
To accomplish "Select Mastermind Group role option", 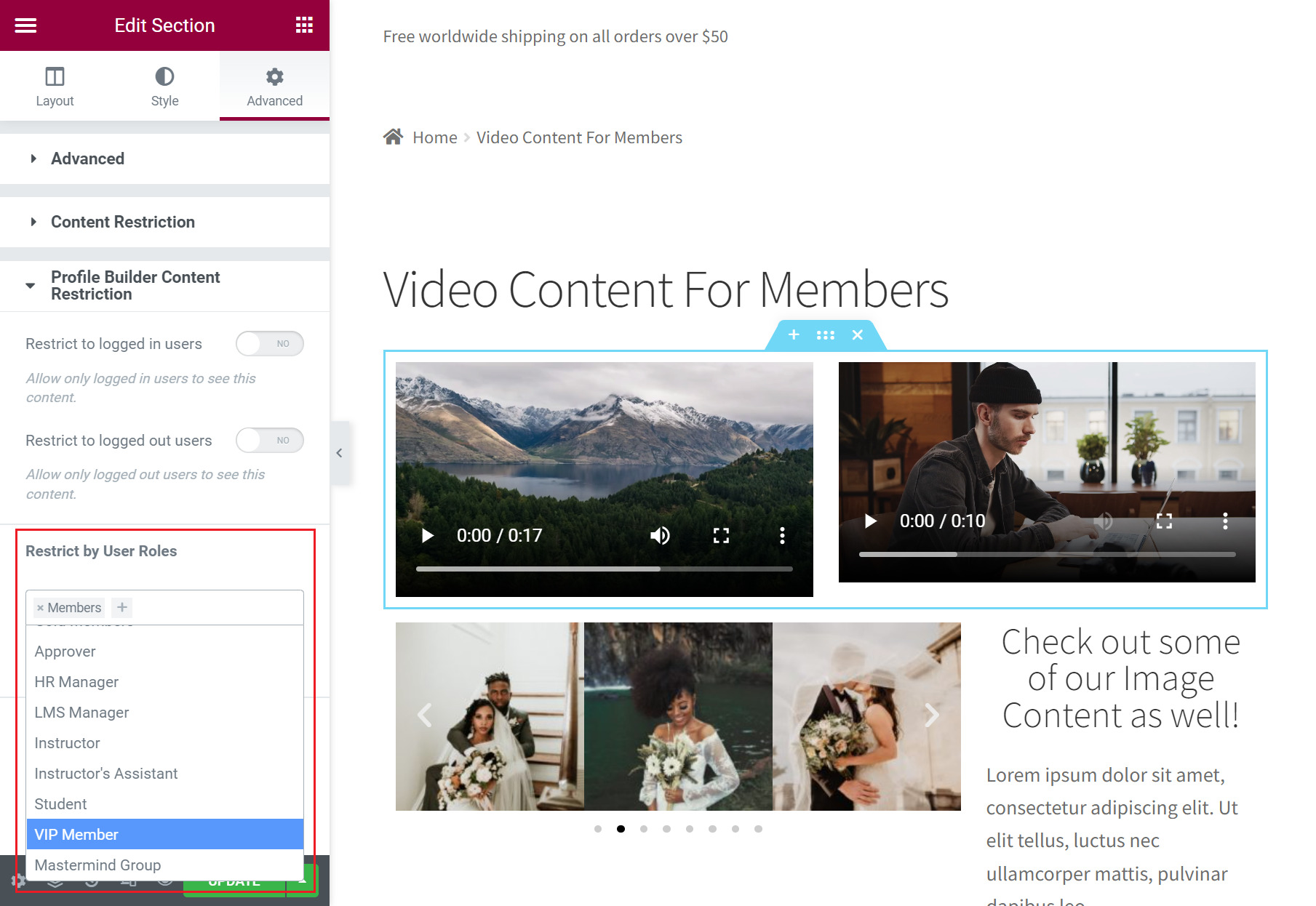I will point(165,865).
